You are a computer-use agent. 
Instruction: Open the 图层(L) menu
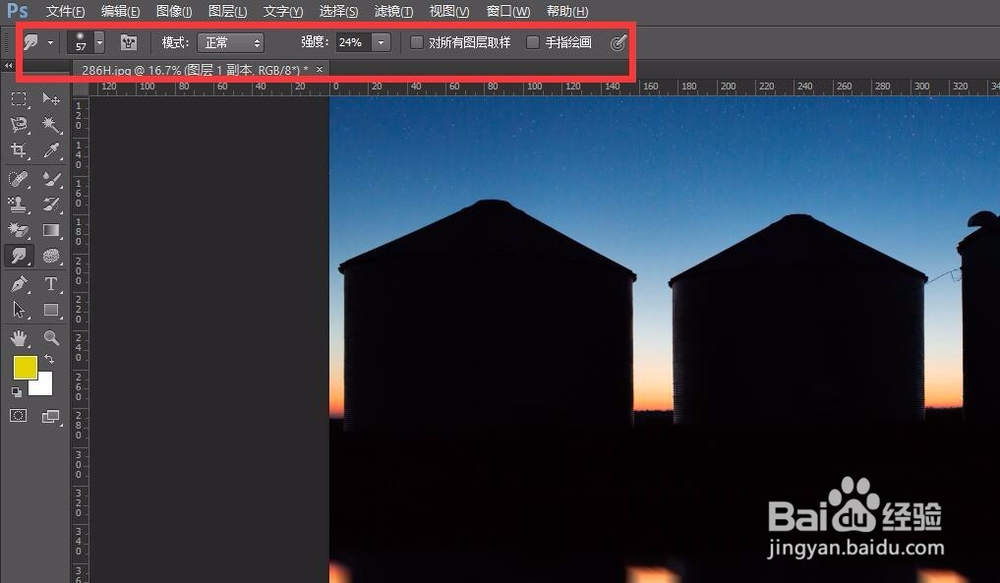click(228, 11)
